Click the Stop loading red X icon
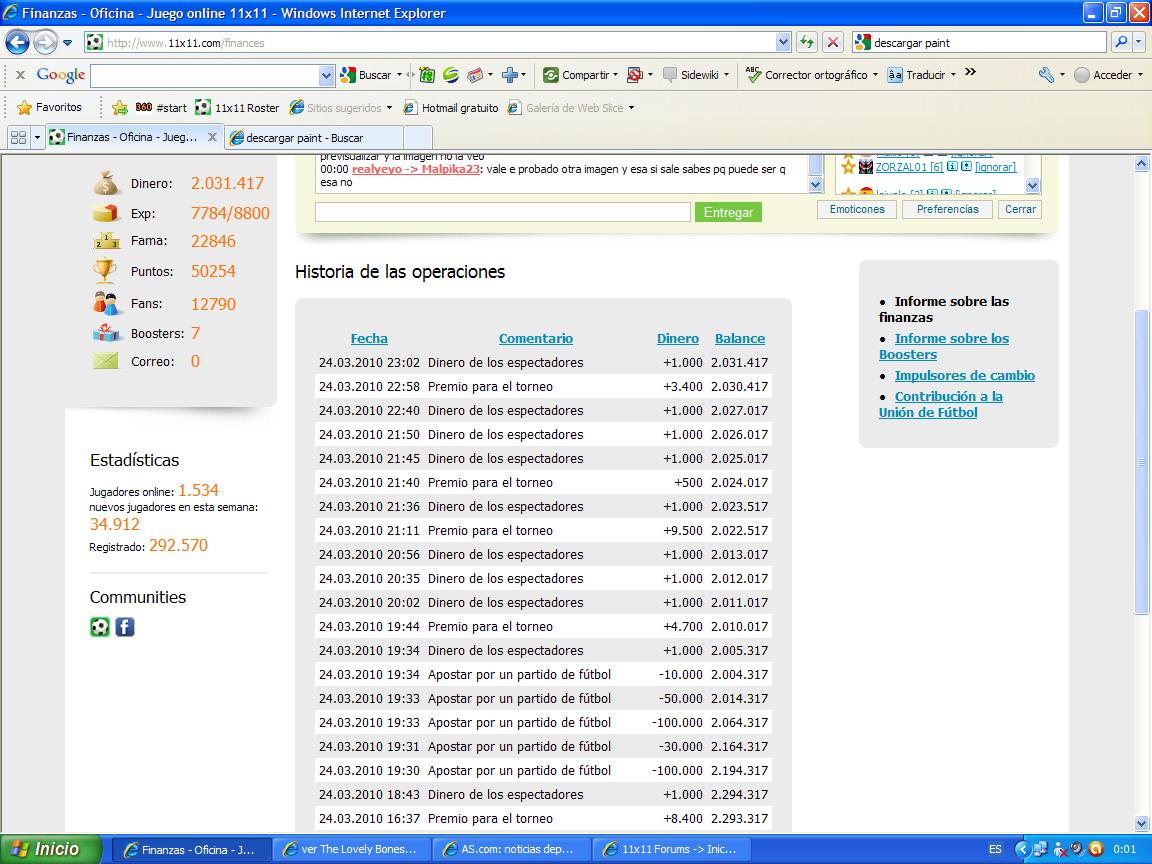 coord(832,42)
